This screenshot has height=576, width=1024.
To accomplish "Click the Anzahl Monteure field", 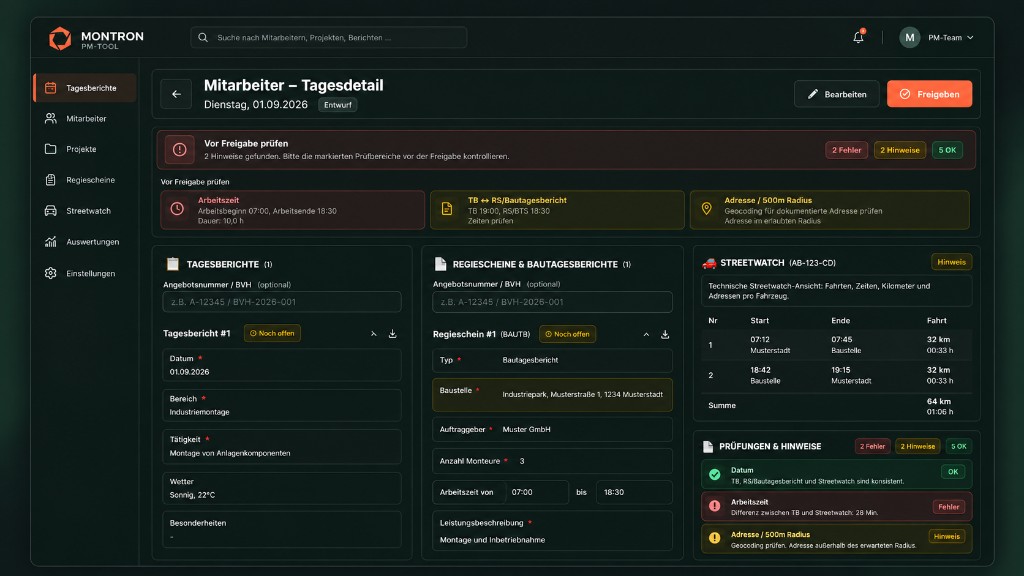I will click(x=552, y=461).
